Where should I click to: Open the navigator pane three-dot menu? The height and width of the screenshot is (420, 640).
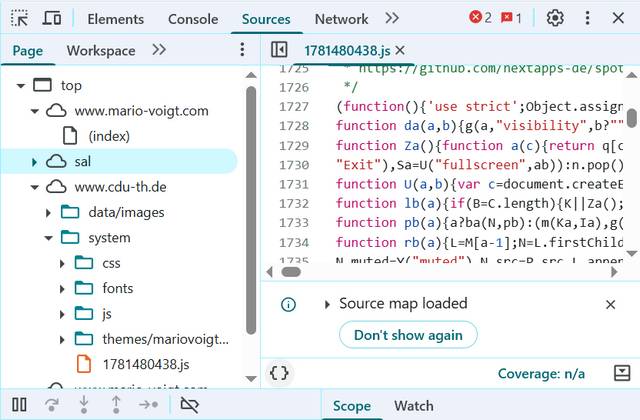click(242, 50)
